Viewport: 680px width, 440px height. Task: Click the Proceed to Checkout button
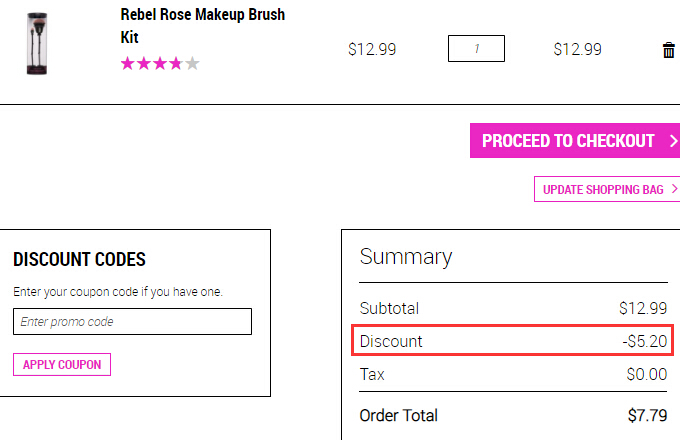point(575,140)
